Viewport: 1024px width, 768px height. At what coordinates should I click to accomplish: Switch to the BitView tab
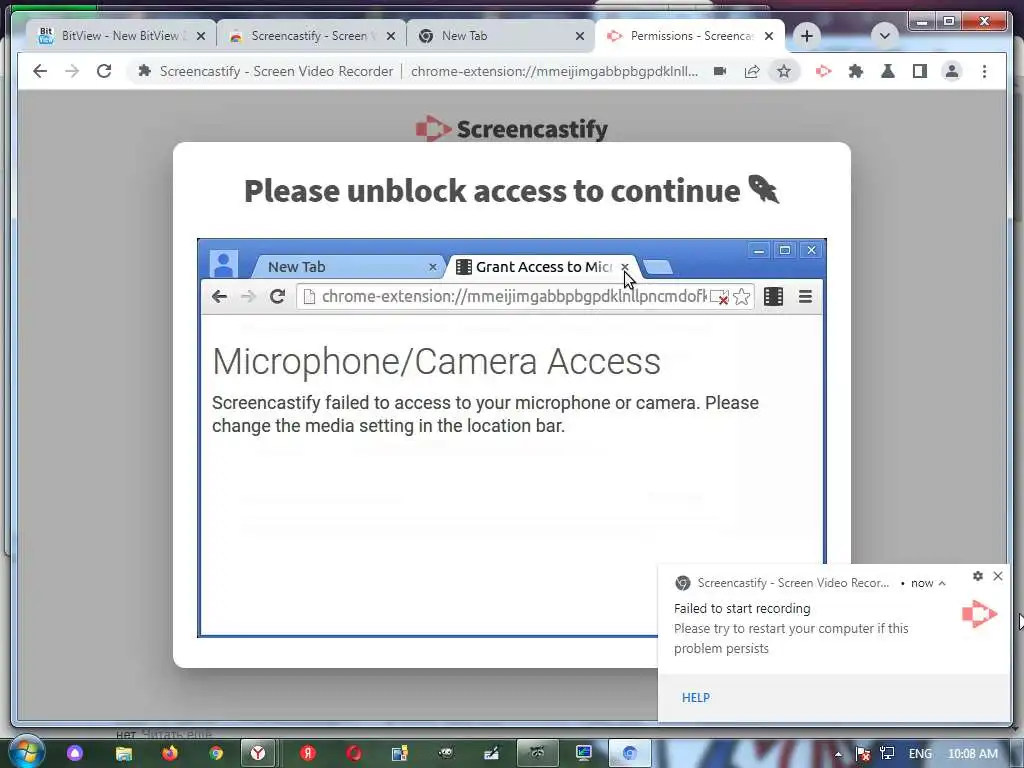click(121, 36)
